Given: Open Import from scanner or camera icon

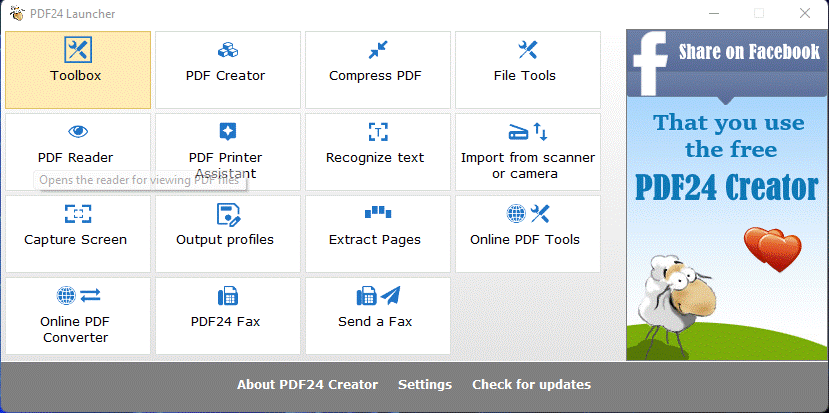Looking at the screenshot, I should click(x=527, y=132).
